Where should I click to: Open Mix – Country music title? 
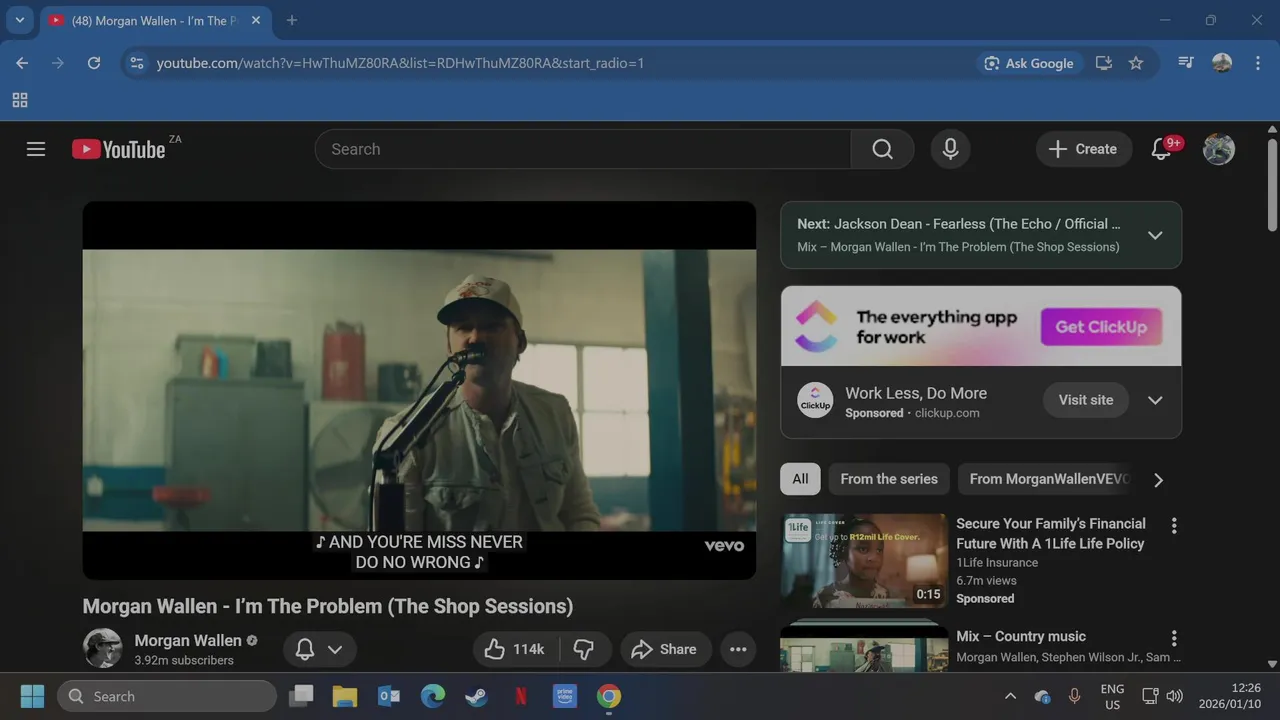point(1021,636)
